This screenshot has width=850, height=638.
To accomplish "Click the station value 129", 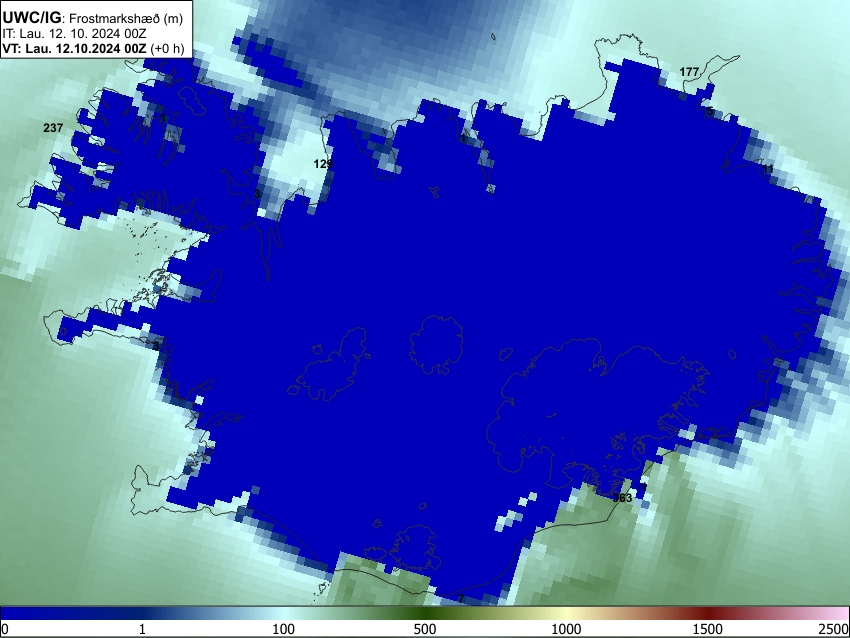I will click(323, 163).
